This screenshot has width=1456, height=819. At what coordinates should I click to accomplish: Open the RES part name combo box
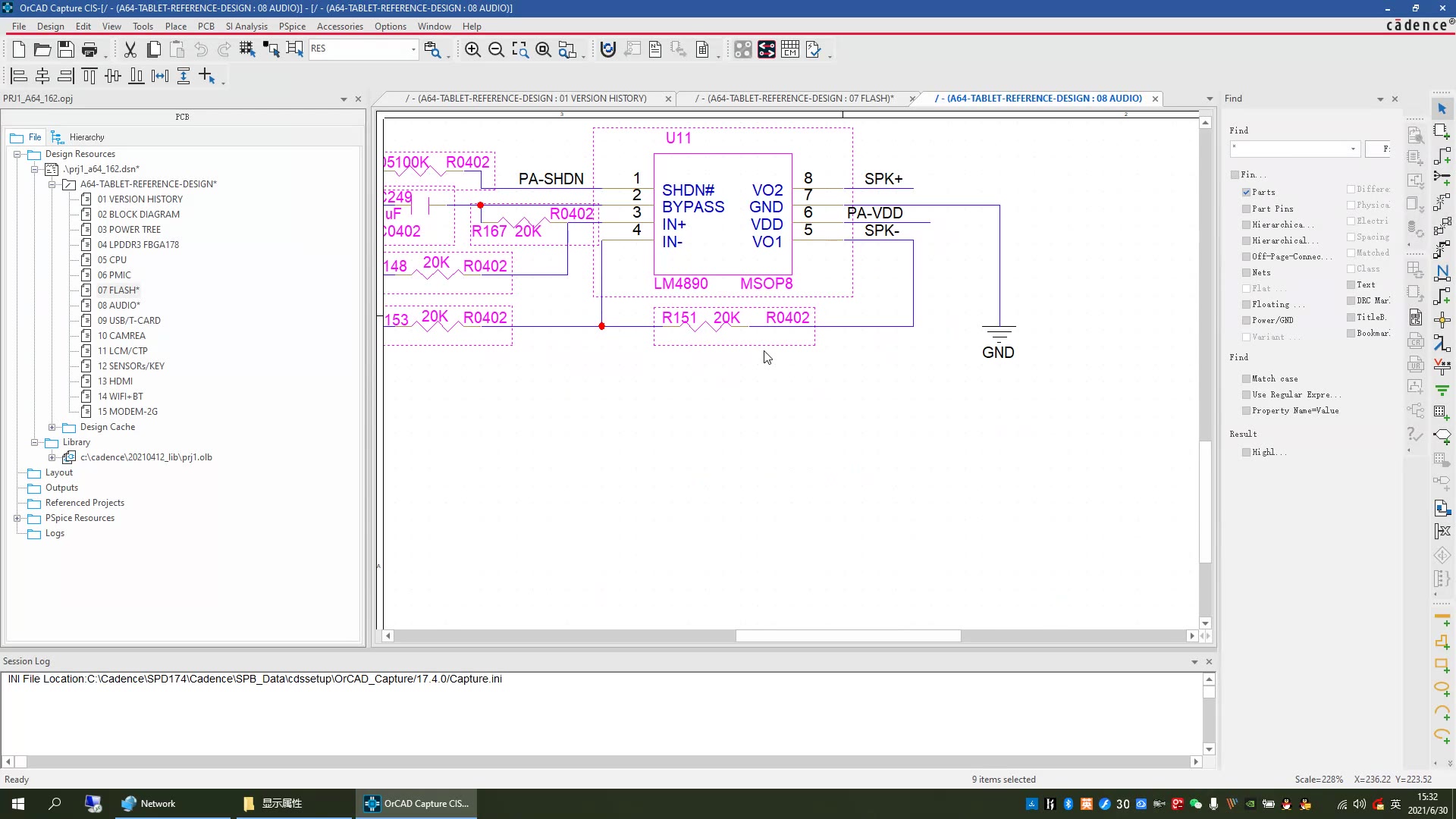tap(413, 49)
